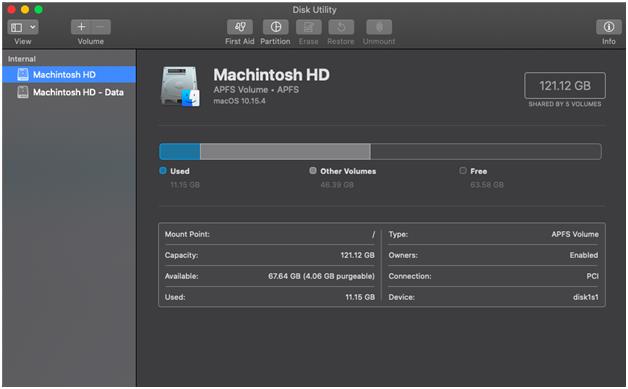
Task: Click the Internal sidebar section header
Action: 22,59
